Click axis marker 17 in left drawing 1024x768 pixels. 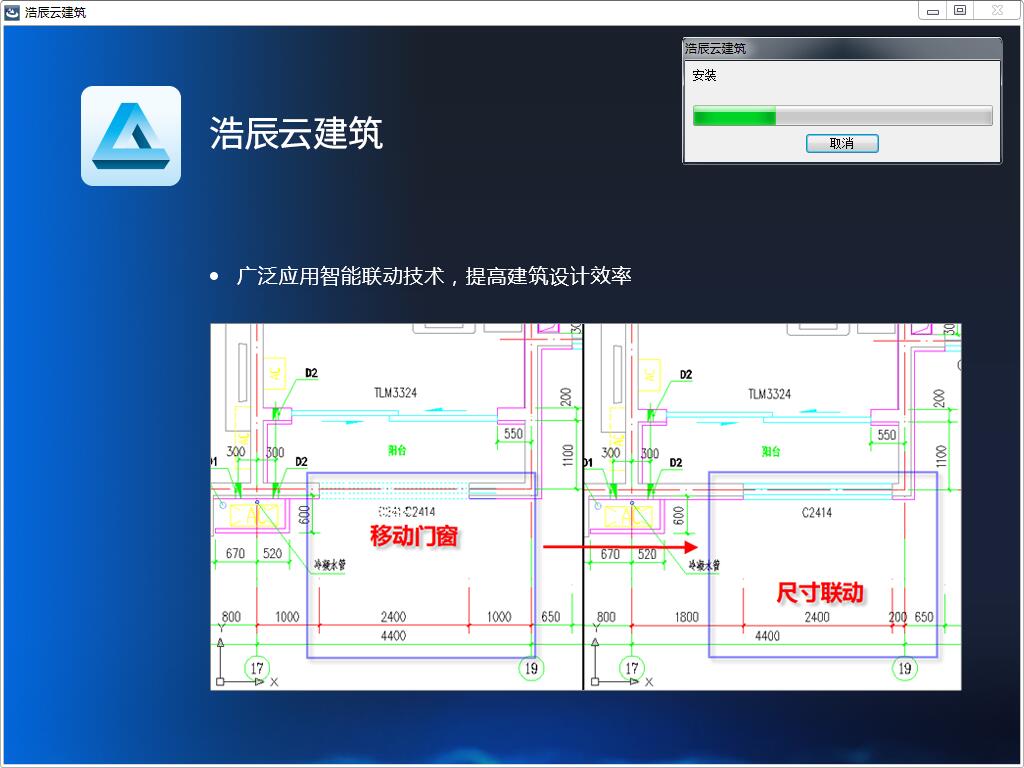[x=257, y=668]
